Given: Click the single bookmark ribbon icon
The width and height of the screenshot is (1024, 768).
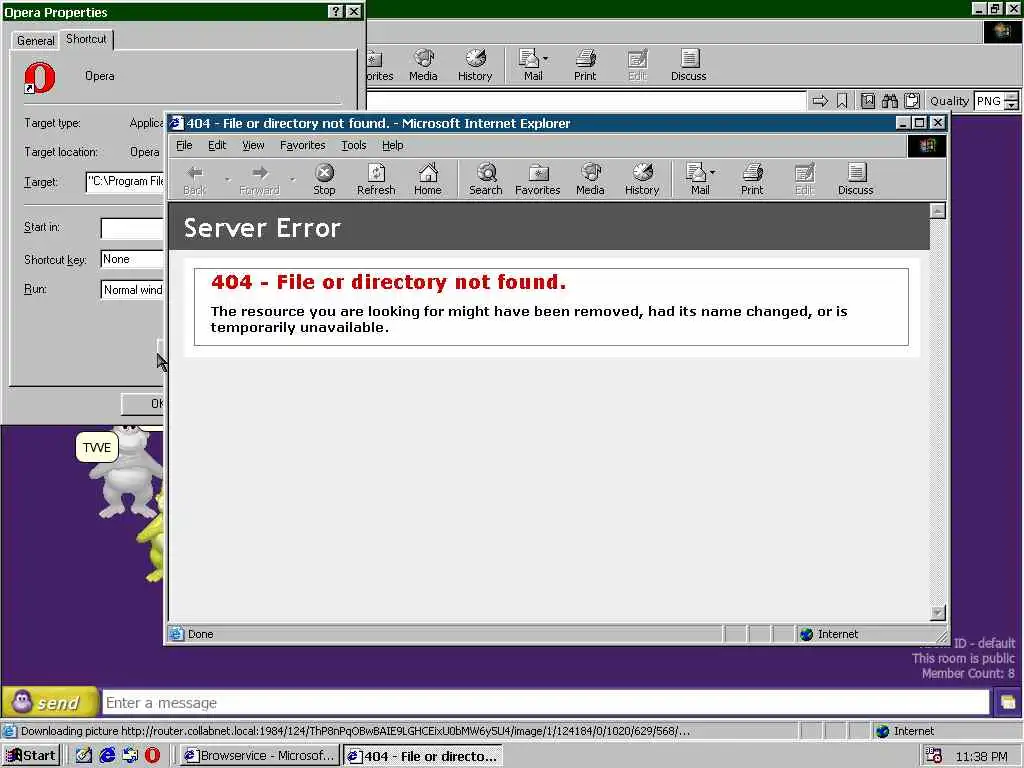Looking at the screenshot, I should point(842,101).
